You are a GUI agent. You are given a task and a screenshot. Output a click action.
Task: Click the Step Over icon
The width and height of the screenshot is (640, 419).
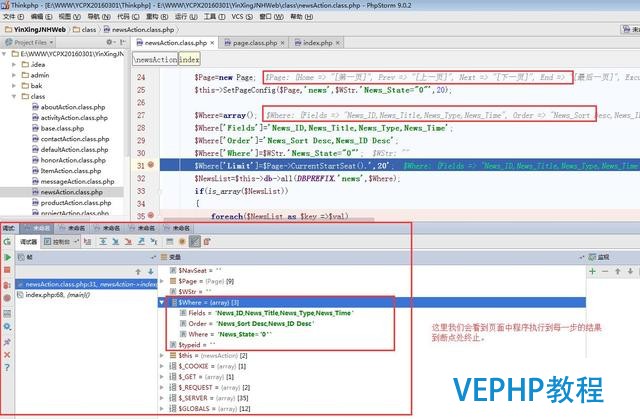point(103,242)
